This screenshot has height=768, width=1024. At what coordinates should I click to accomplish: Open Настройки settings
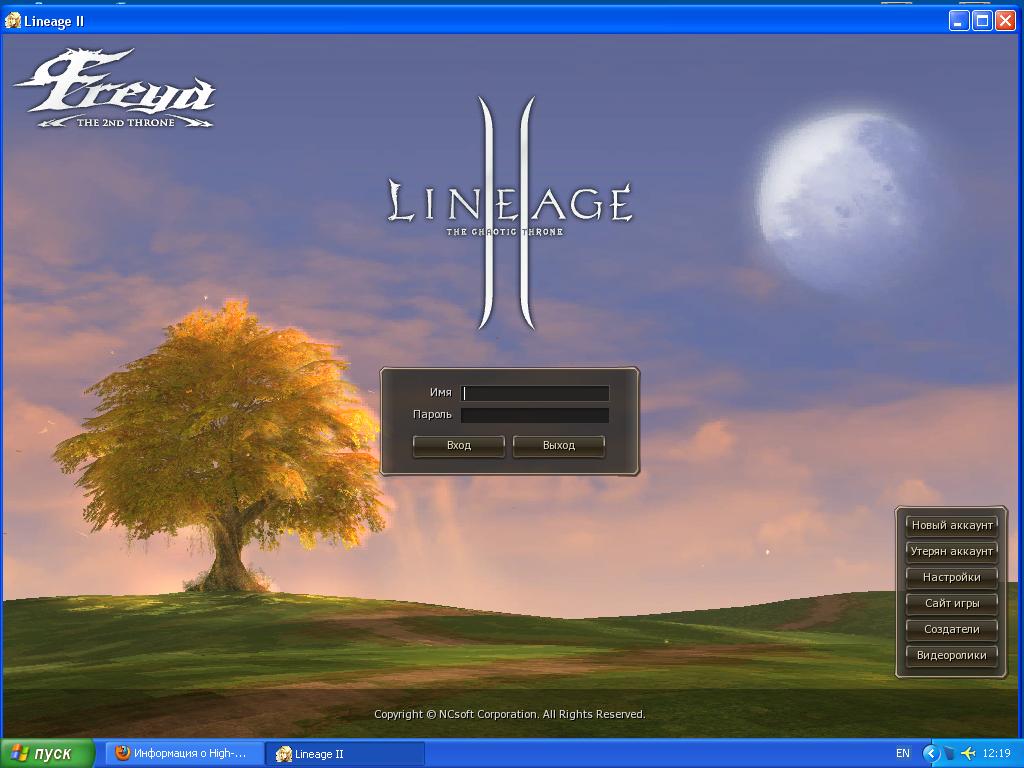pos(952,577)
